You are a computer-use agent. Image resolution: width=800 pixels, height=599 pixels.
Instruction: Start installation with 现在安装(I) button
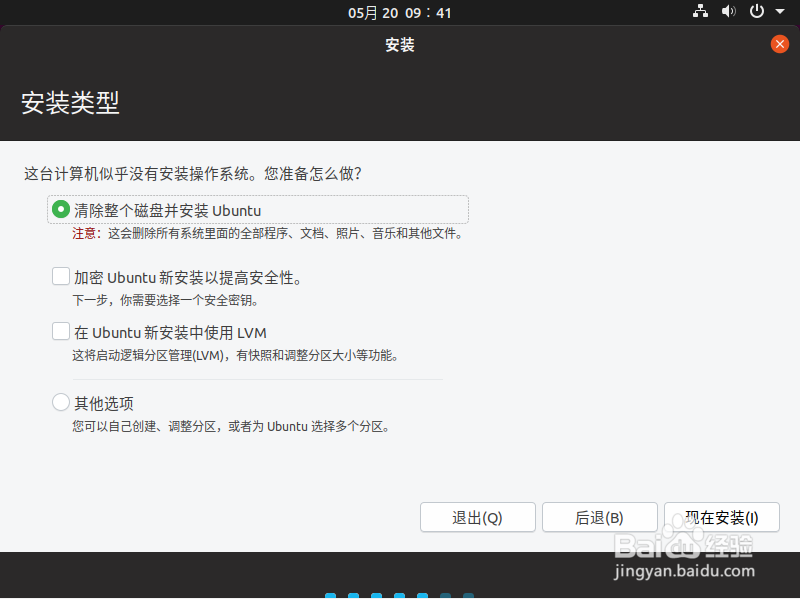click(721, 517)
